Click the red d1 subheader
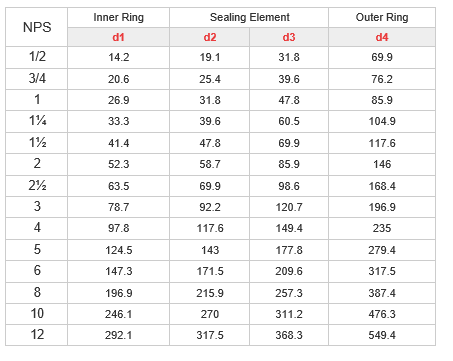Viewport: 453px width, 361px height. [118, 37]
